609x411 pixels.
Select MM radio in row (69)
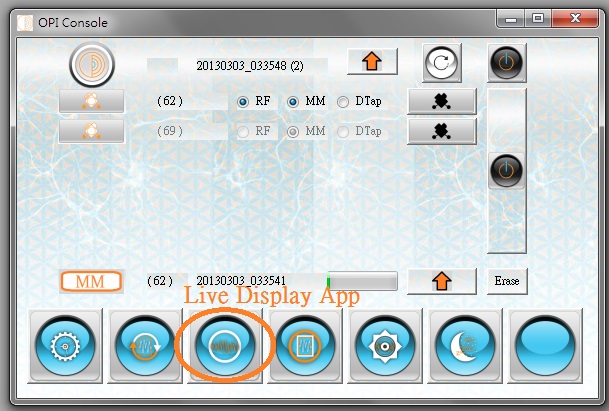293,132
